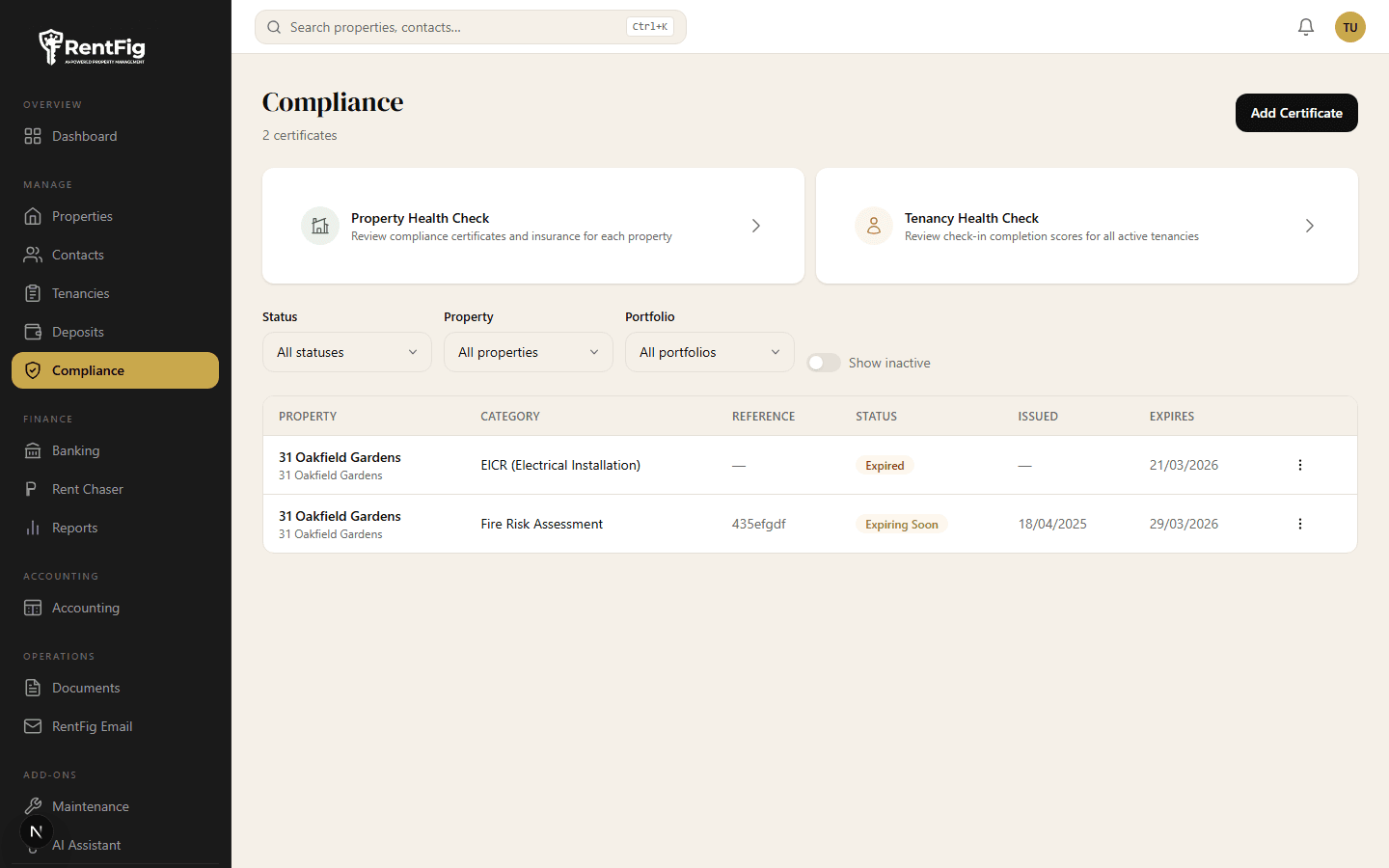Click the notification bell icon
The width and height of the screenshot is (1389, 868).
[x=1306, y=27]
